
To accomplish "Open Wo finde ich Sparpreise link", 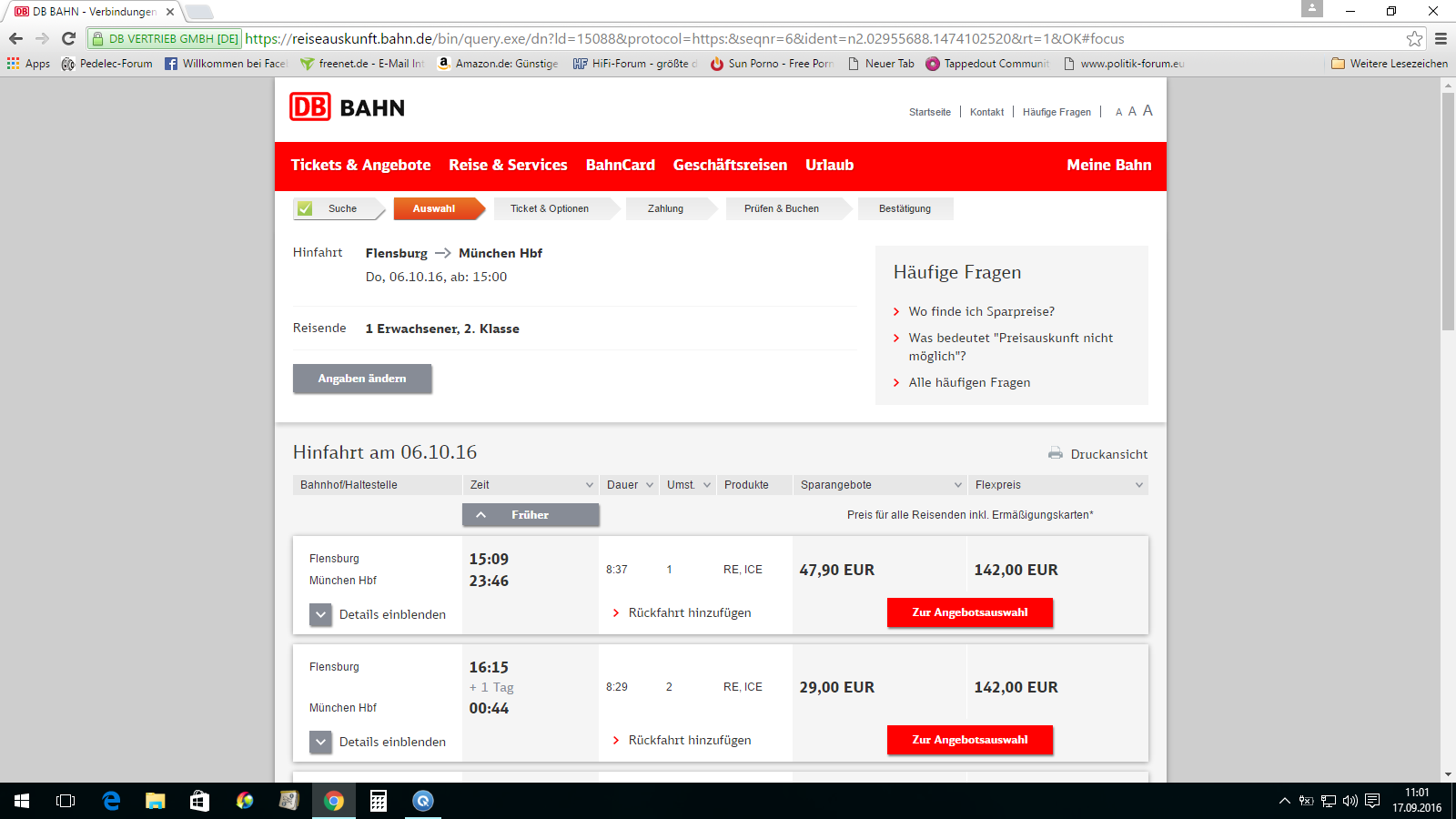I will pos(982,312).
